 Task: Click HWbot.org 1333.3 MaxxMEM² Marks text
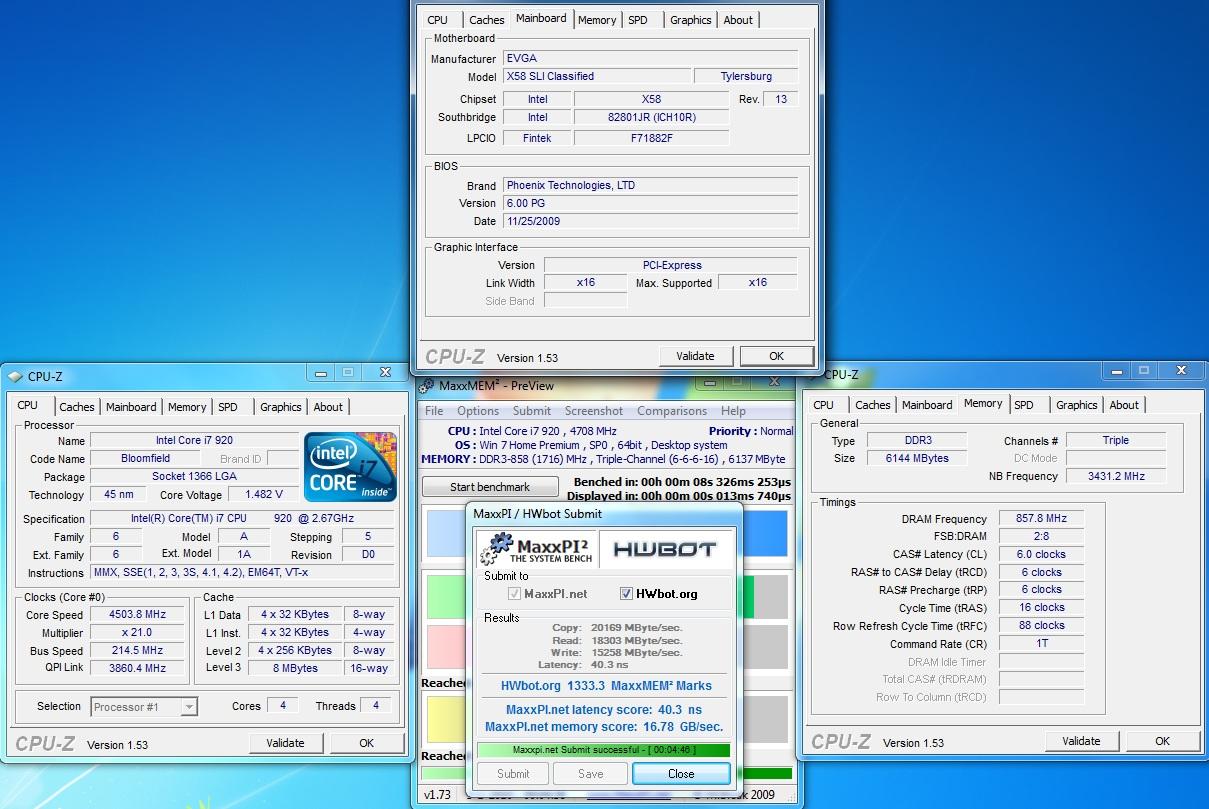pos(606,686)
